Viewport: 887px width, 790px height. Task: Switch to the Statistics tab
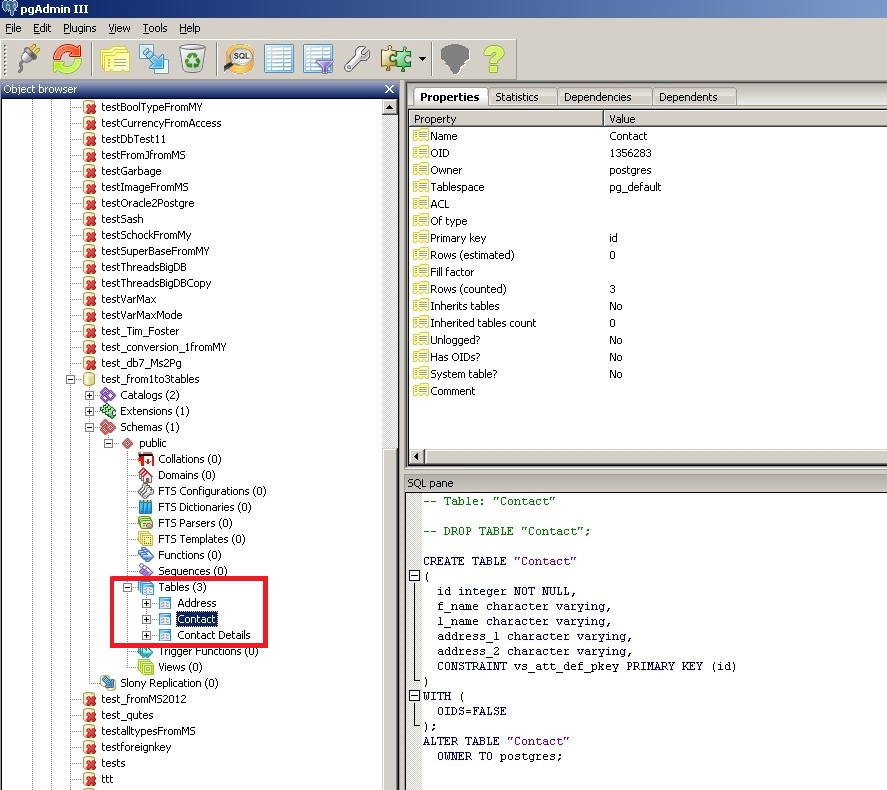(x=517, y=97)
